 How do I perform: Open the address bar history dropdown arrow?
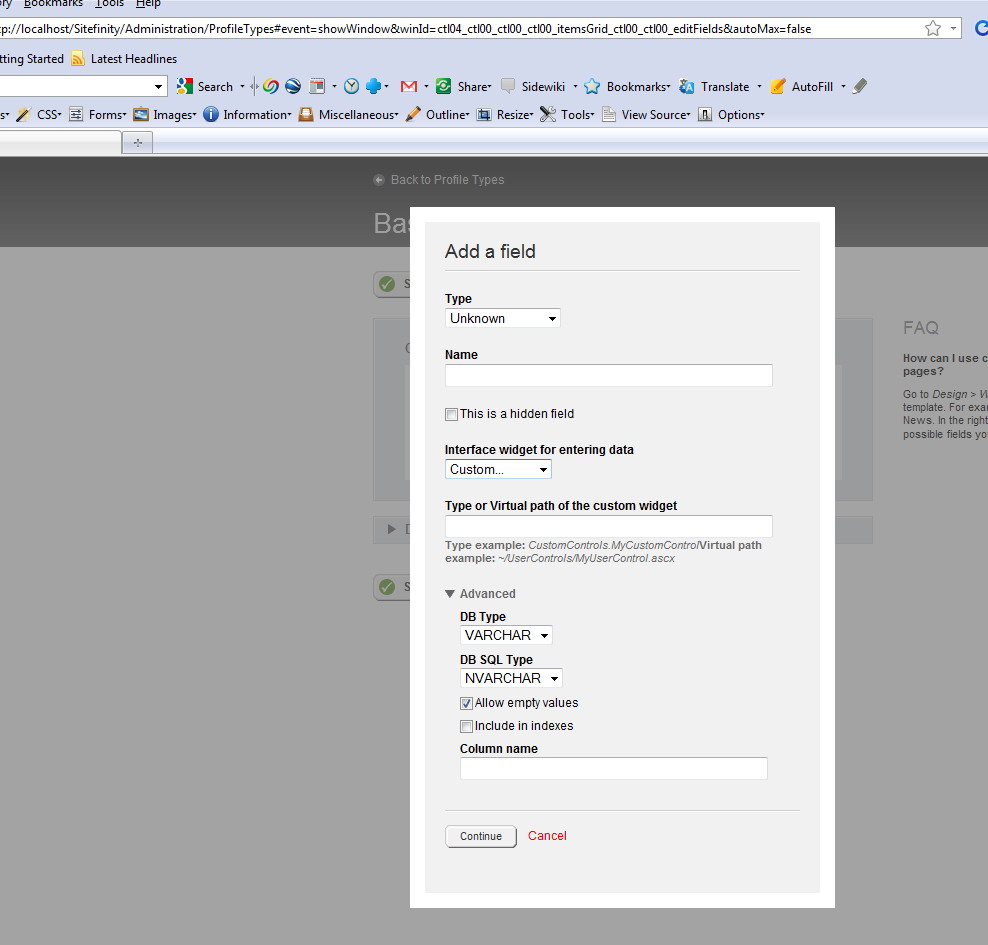(x=953, y=28)
